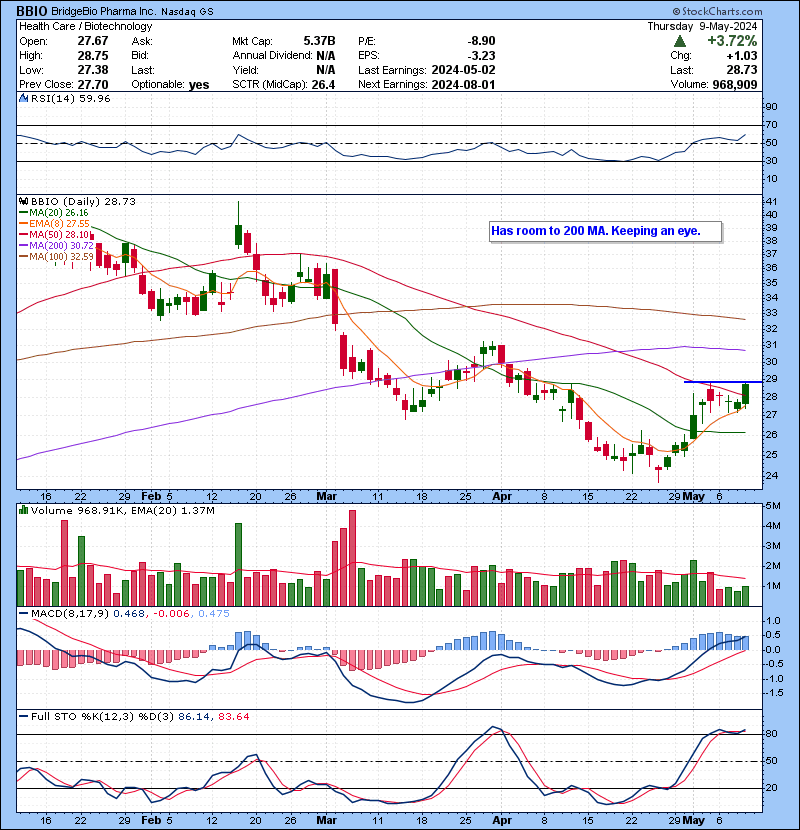Click the Mkt Cap value 5.37B
The image size is (800, 830).
[319, 41]
